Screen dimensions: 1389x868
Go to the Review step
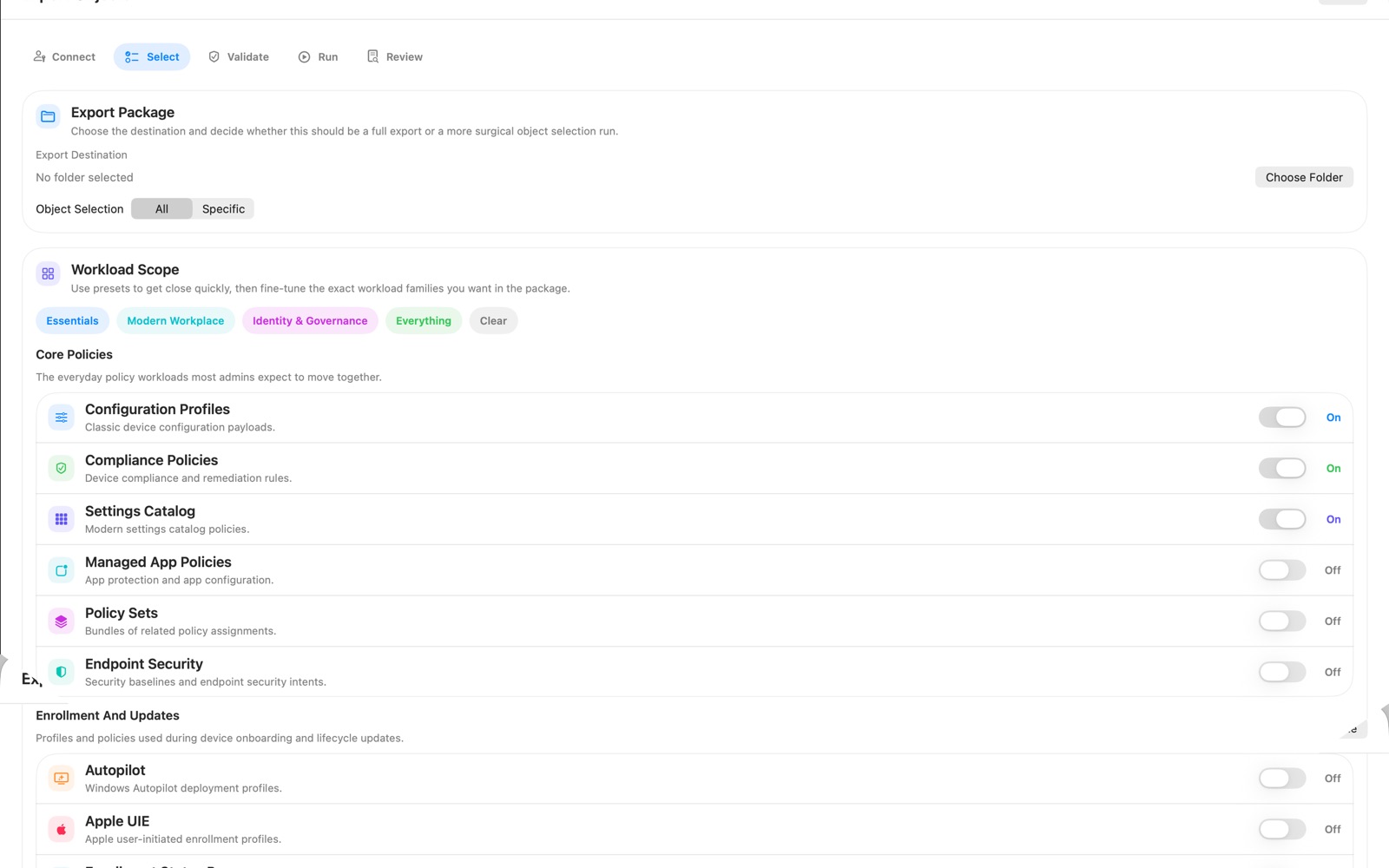click(394, 56)
